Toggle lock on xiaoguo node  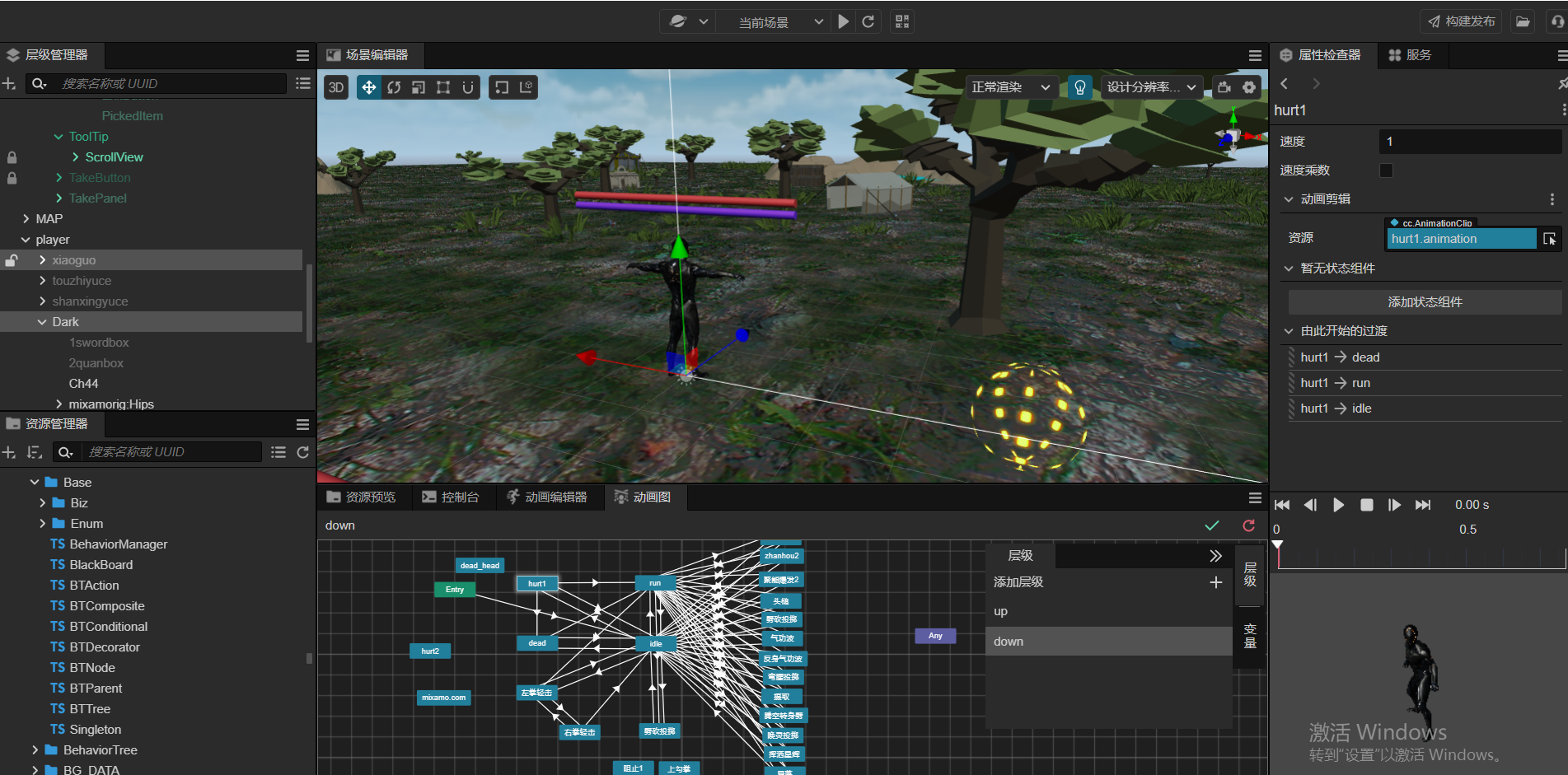click(x=12, y=260)
